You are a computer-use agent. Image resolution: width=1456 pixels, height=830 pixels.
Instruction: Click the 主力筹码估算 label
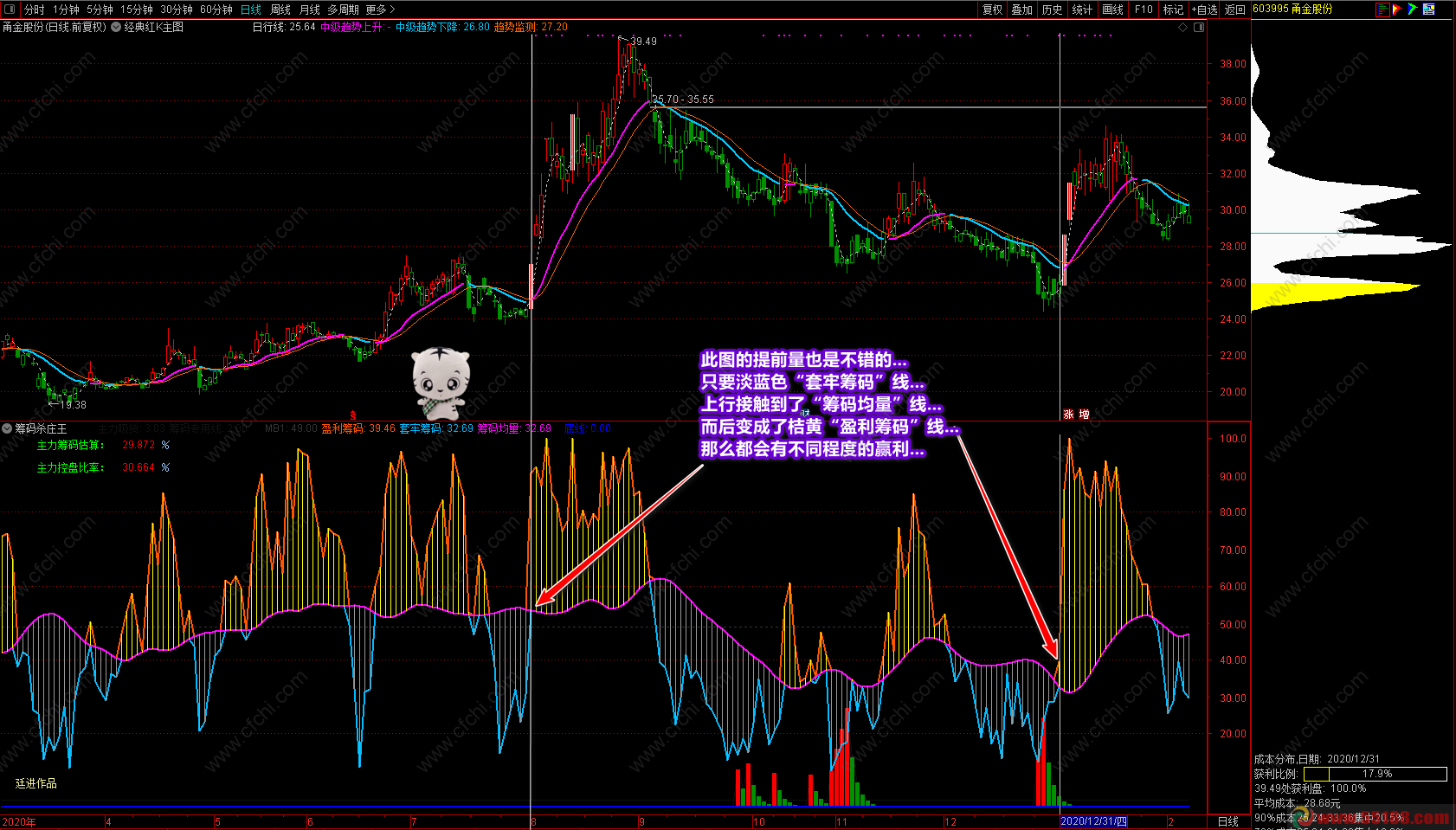tap(70, 445)
